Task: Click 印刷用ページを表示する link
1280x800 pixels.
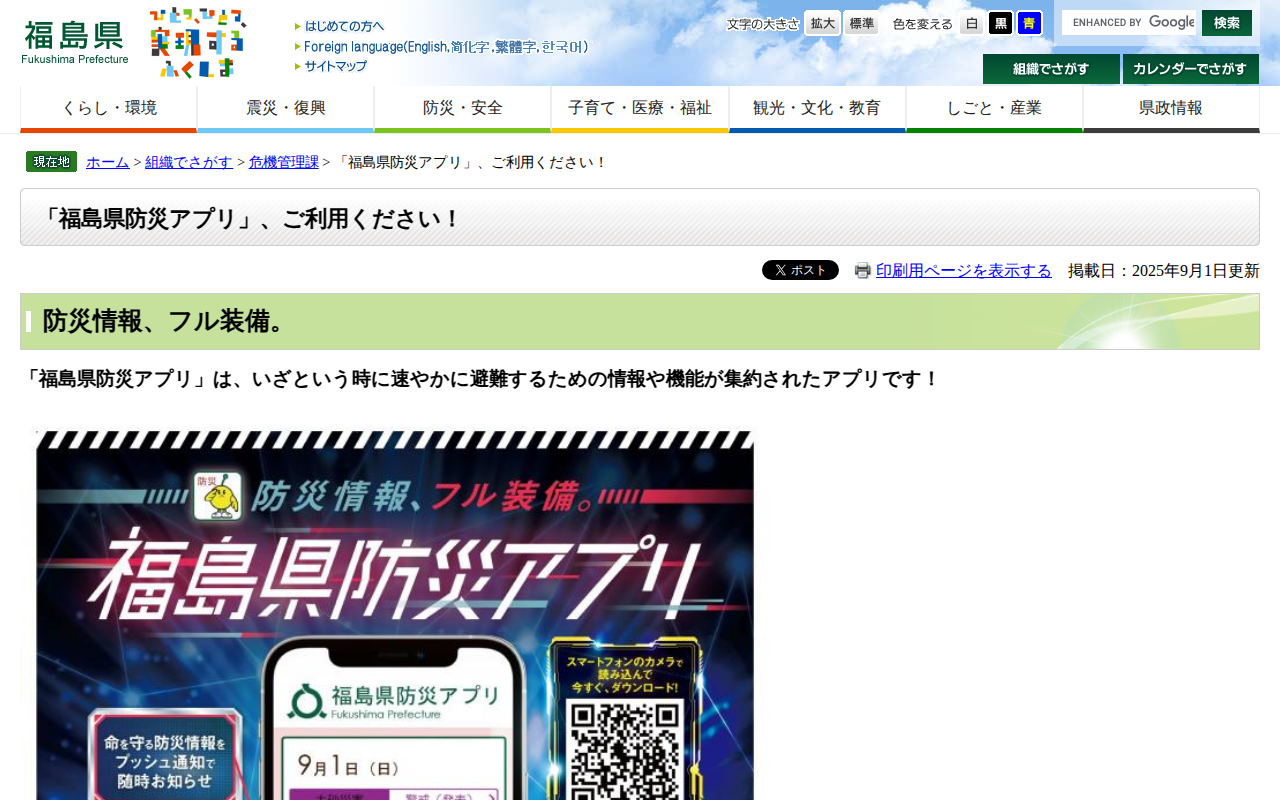Action: point(964,271)
